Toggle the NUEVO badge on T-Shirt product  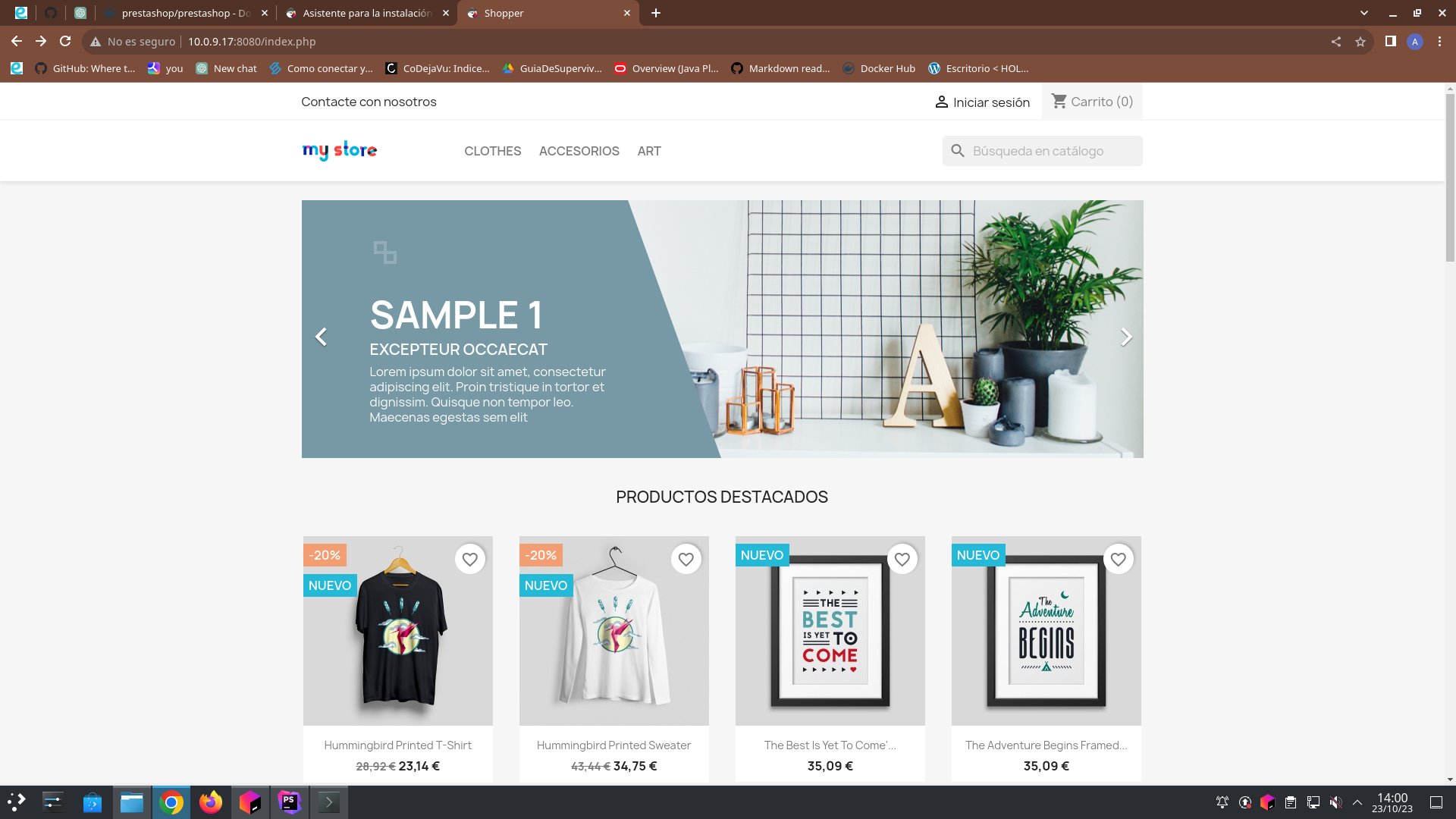pos(329,585)
